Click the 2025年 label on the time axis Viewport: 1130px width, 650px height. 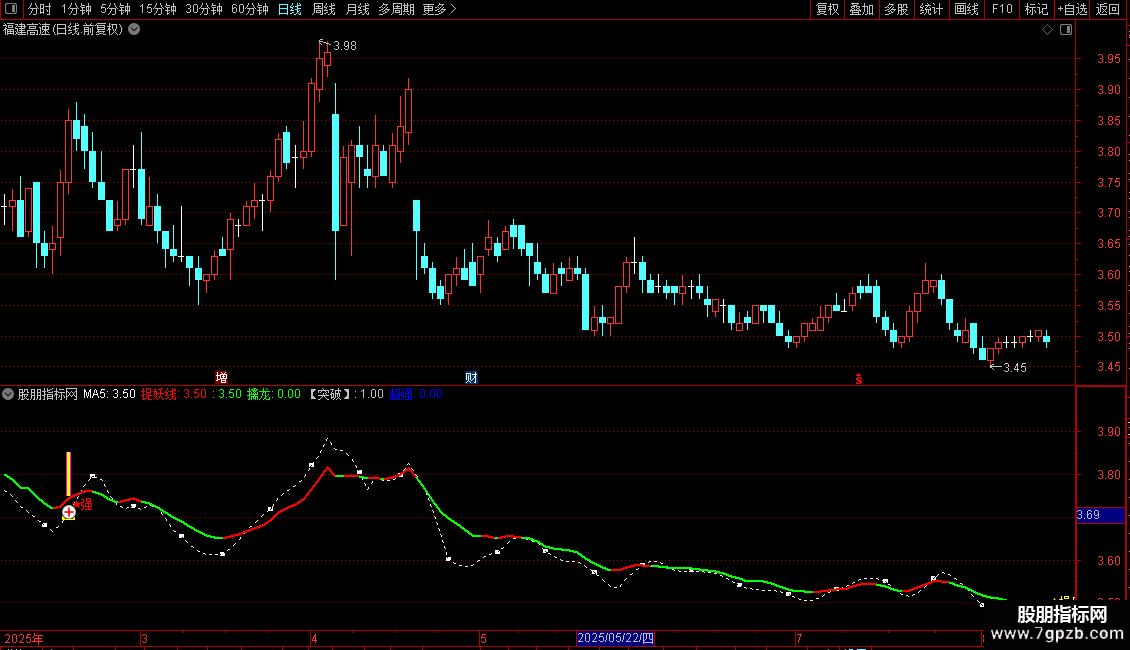24,638
